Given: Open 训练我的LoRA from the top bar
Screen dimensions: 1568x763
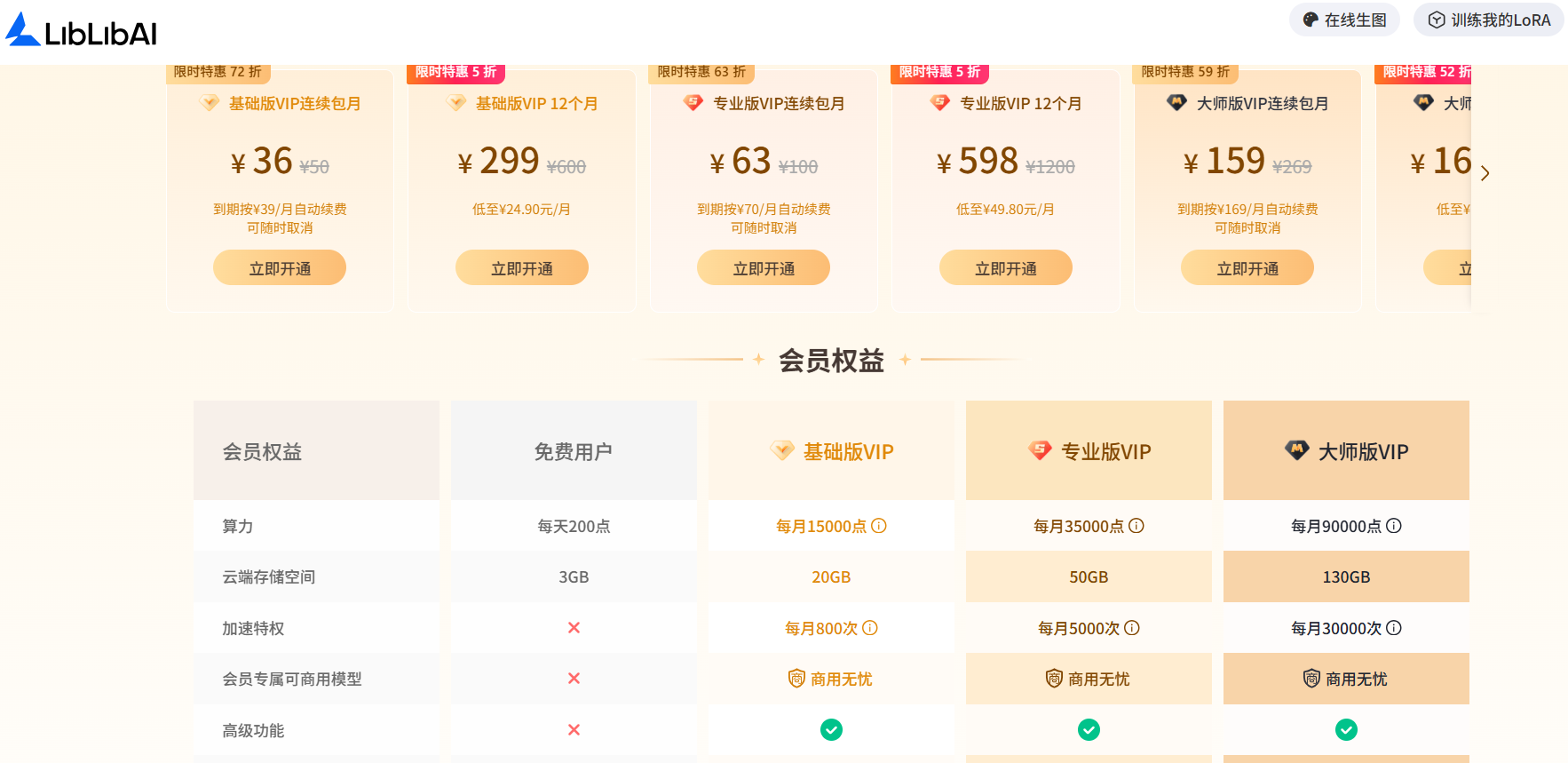Looking at the screenshot, I should [1488, 19].
